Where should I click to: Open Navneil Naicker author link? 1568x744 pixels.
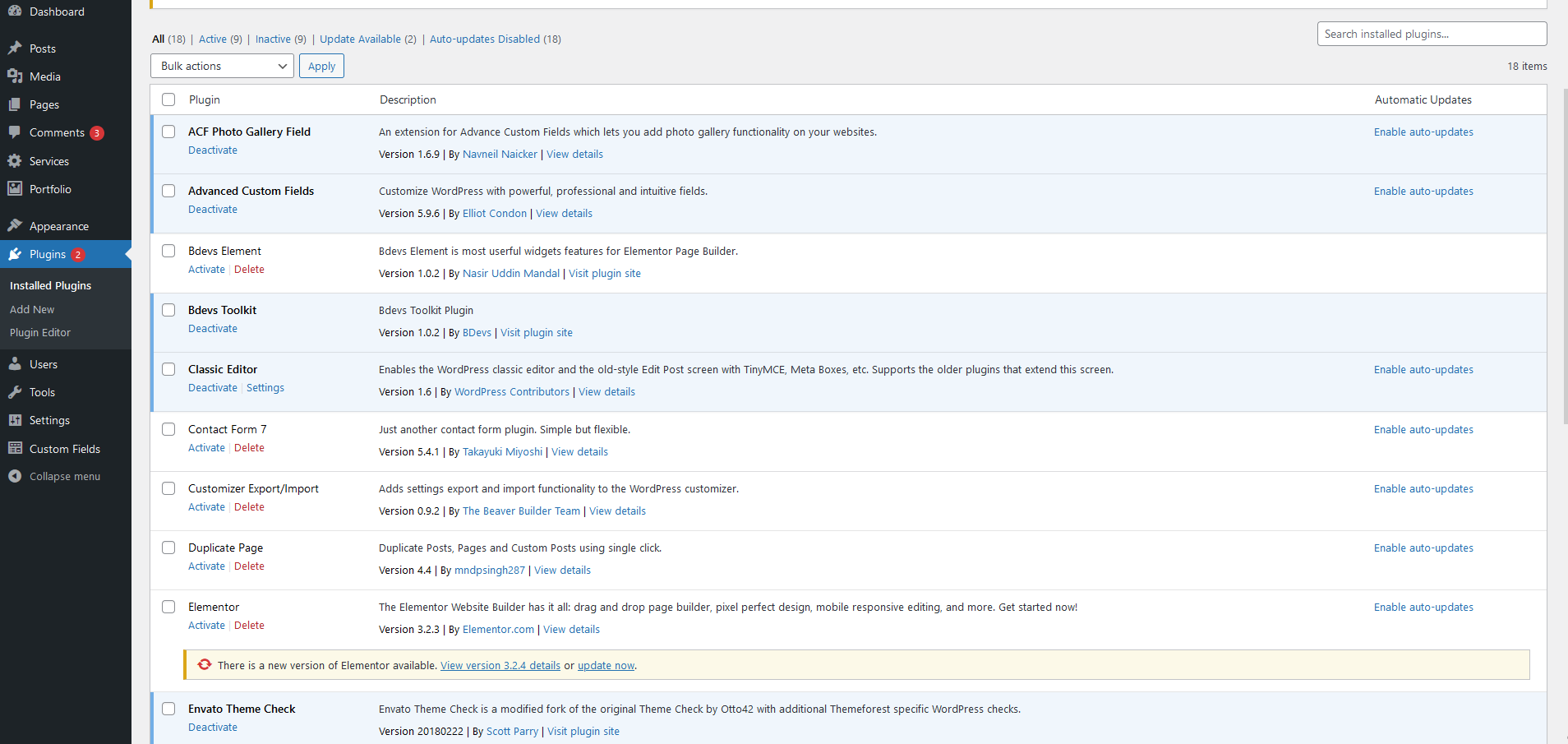click(500, 154)
